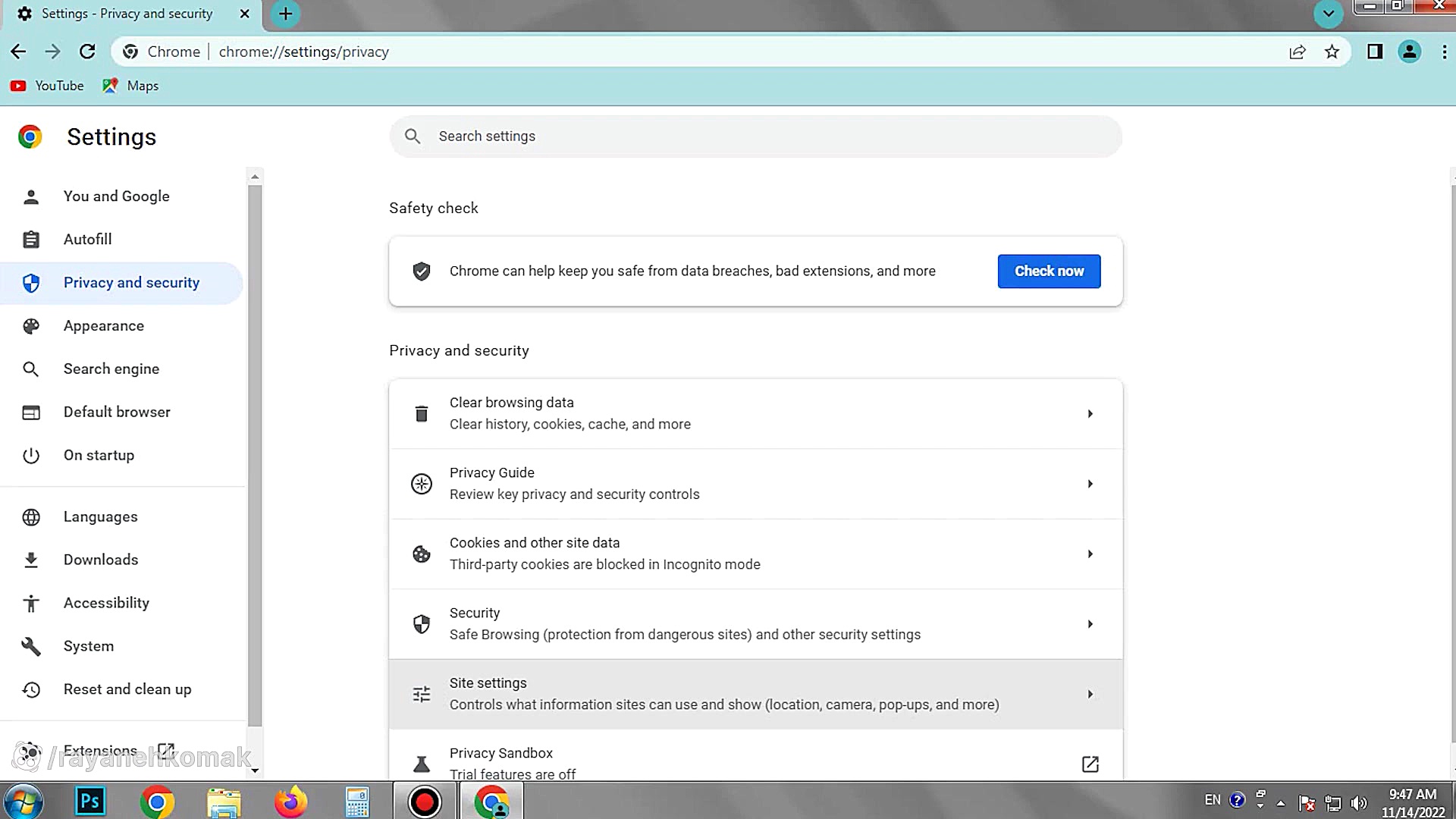This screenshot has height=819, width=1456.
Task: Expand Clear browsing data row arrow
Action: [x=1090, y=414]
